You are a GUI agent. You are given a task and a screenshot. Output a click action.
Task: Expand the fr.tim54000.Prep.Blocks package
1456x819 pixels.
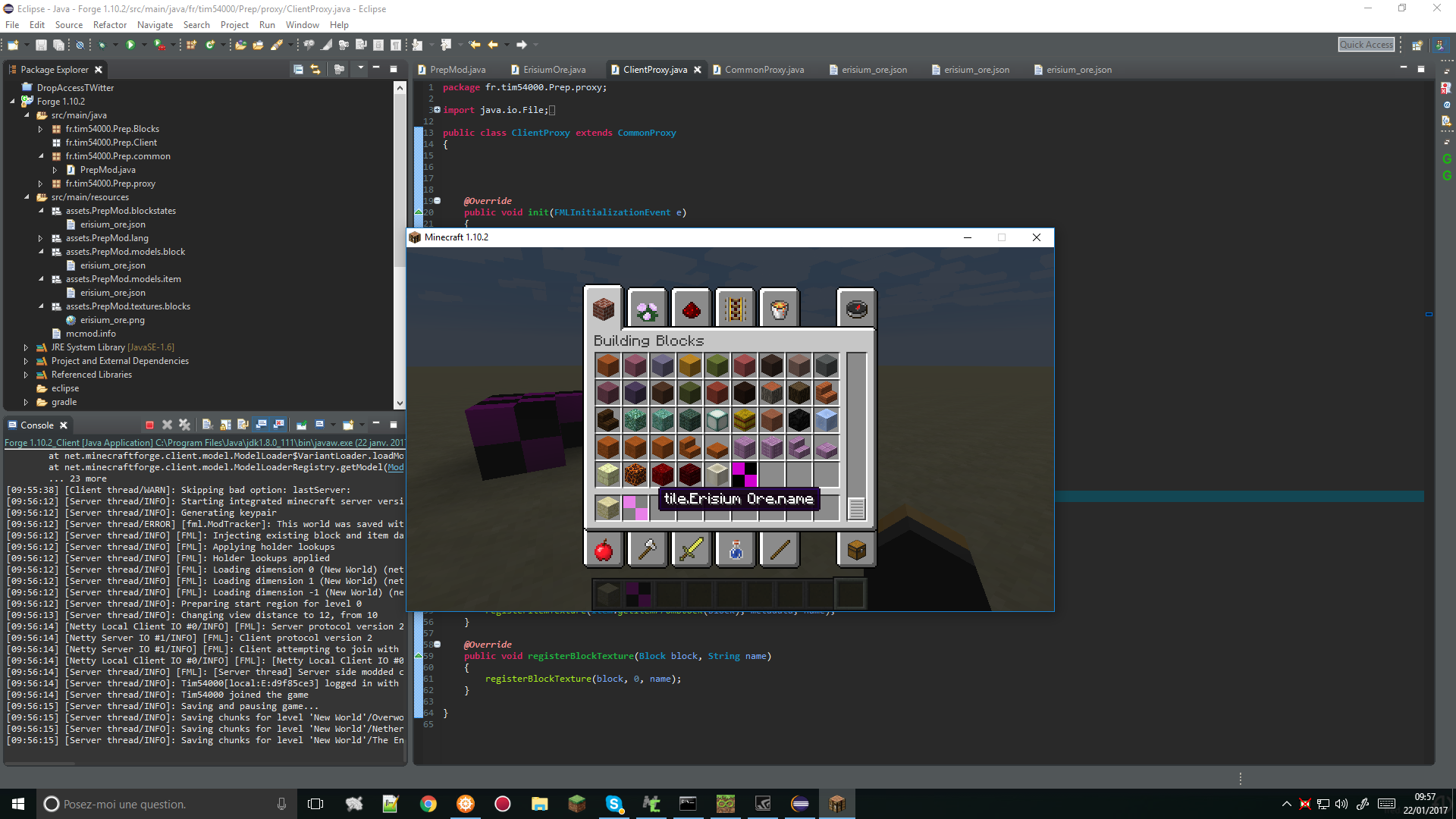point(40,129)
